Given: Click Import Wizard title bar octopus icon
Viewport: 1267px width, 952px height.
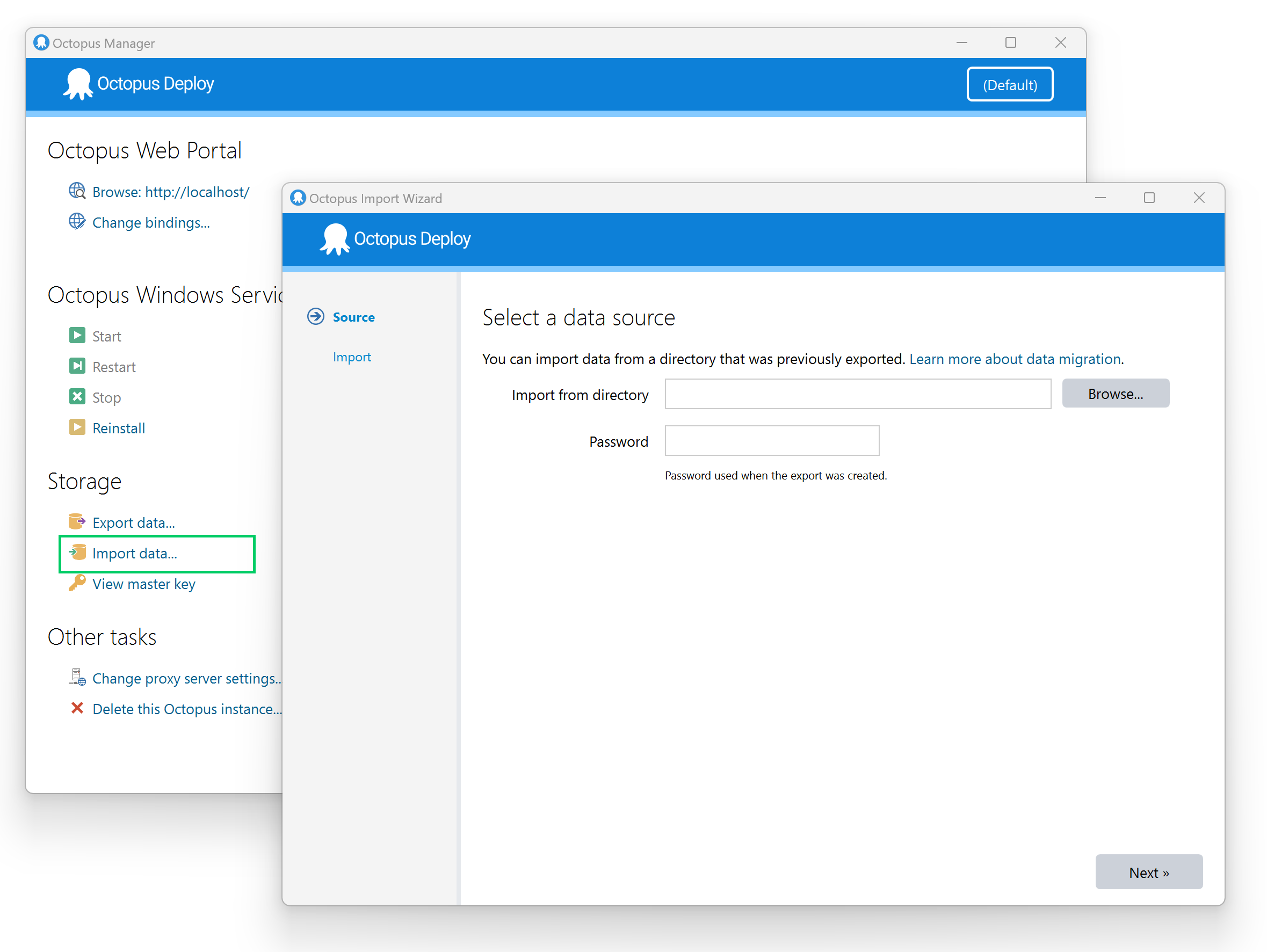Looking at the screenshot, I should coord(298,198).
